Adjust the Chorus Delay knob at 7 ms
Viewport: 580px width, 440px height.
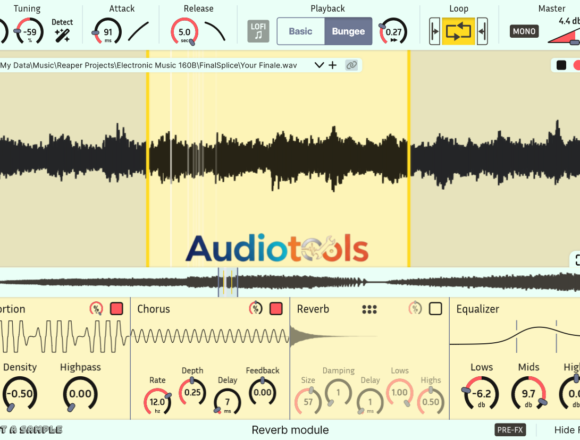point(227,402)
